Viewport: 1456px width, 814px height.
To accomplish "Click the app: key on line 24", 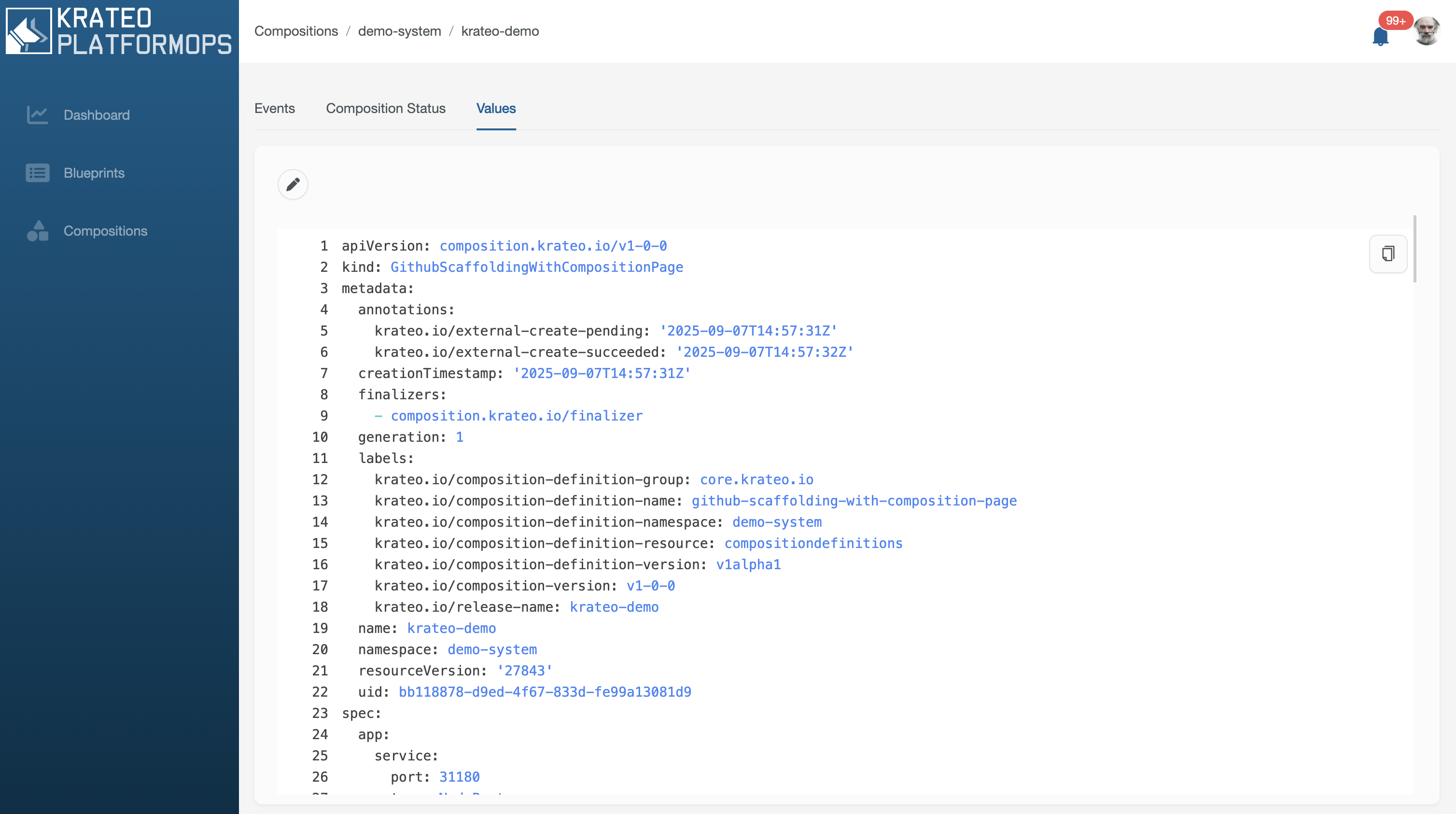I will coord(374,735).
